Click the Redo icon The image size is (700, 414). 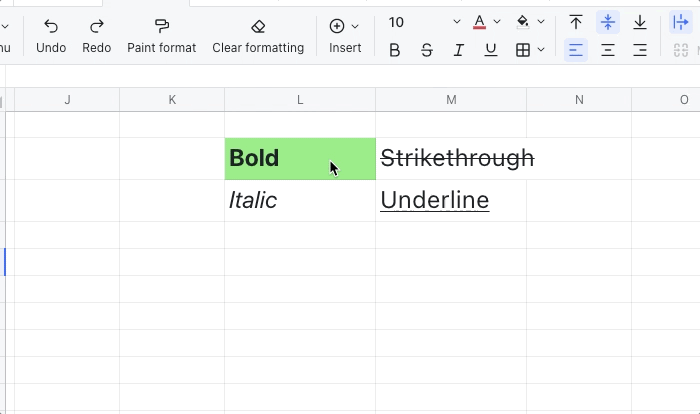click(97, 27)
